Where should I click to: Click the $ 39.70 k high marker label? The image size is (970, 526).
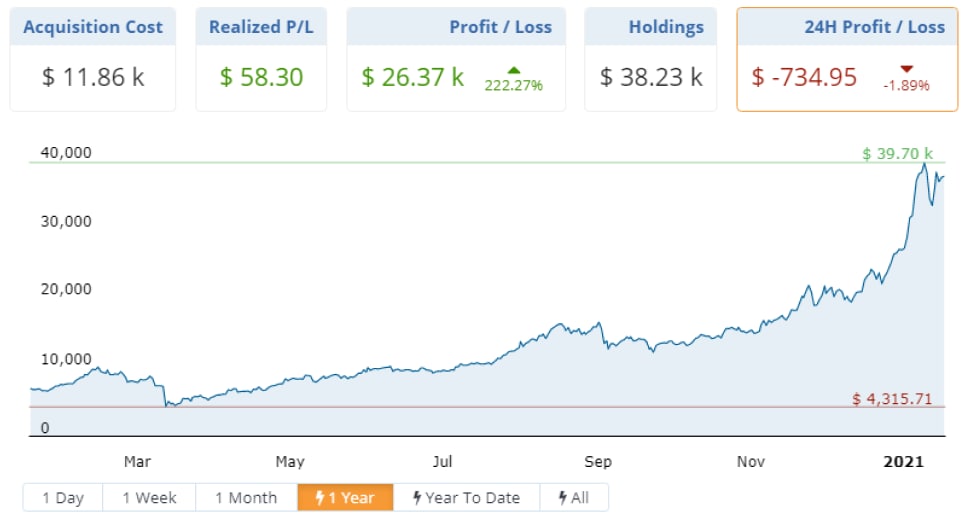coord(897,154)
